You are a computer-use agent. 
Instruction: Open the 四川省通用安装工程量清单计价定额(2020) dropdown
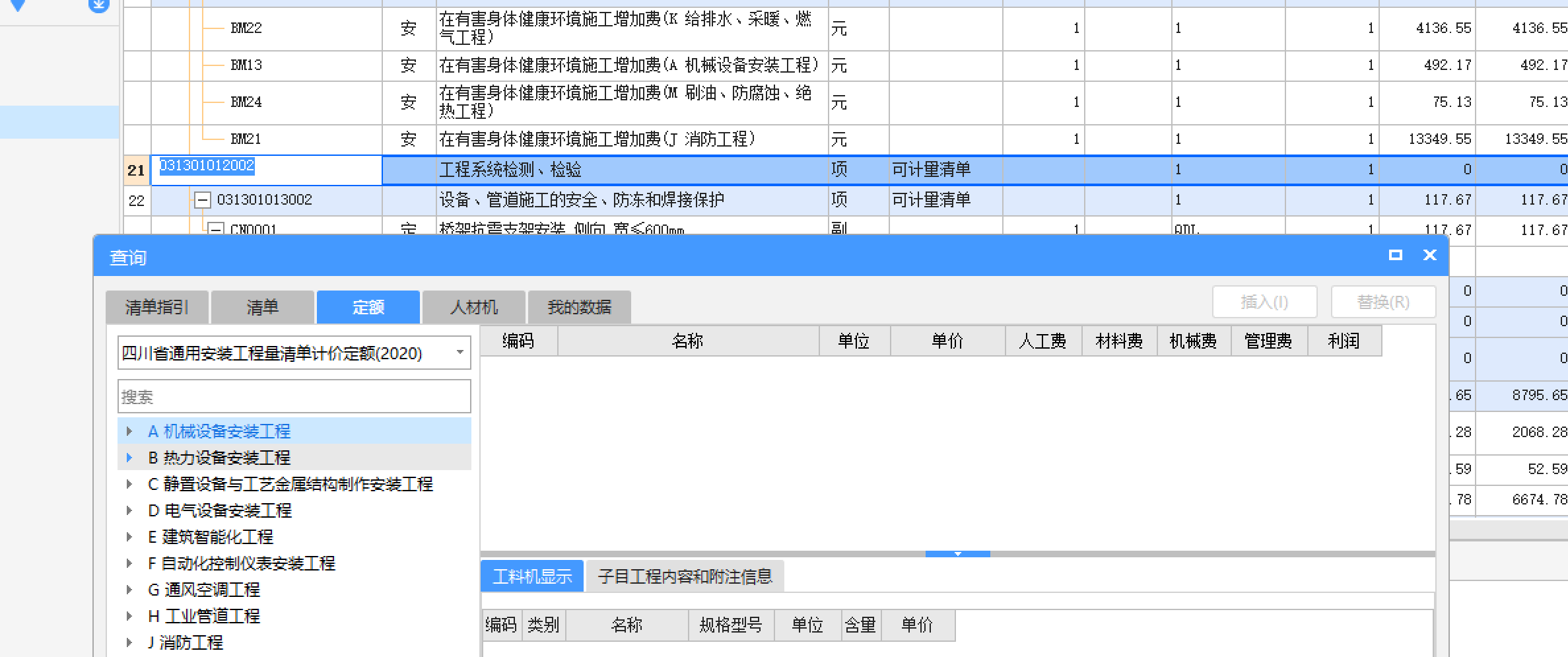(294, 353)
